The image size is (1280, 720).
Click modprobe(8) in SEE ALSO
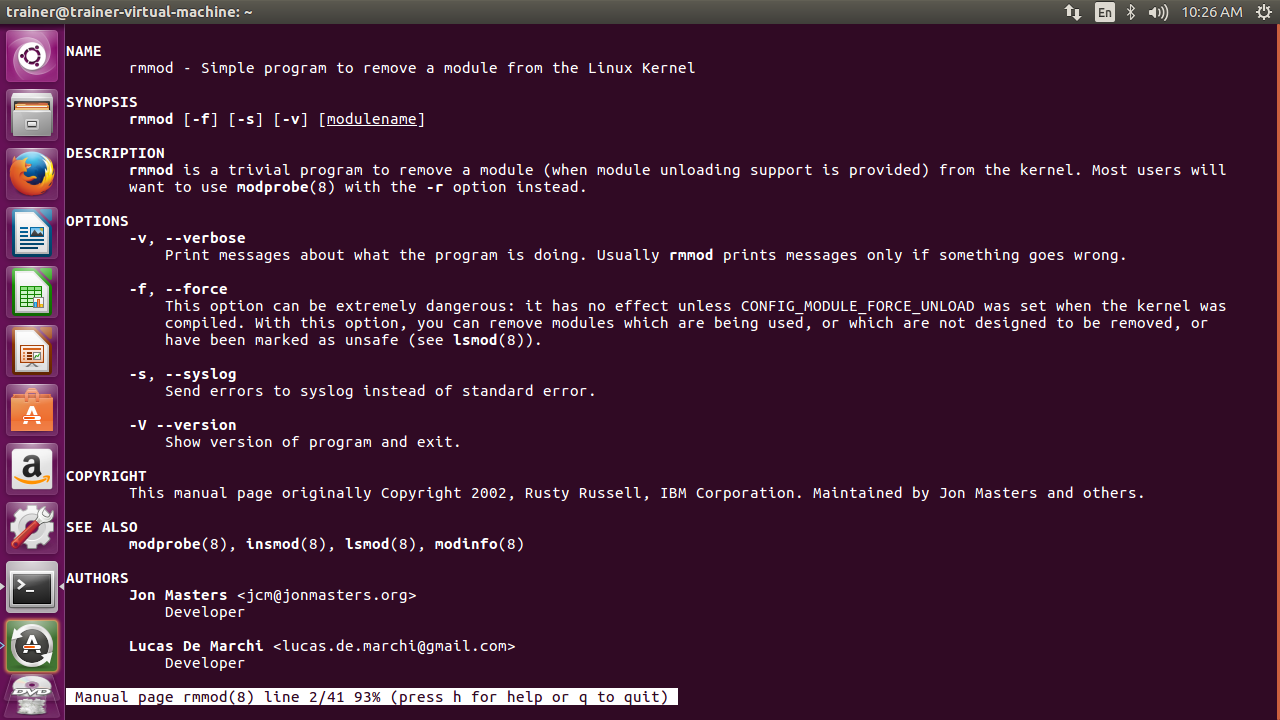coord(183,544)
